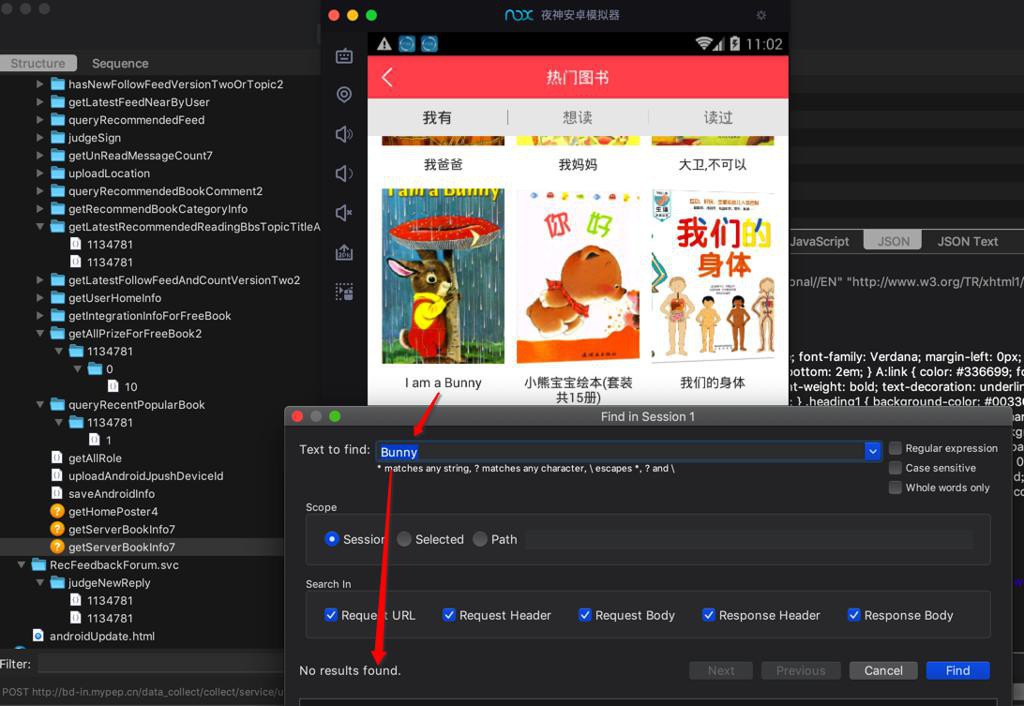
Task: Tap the back arrow in 热门图书 header
Action: (387, 77)
